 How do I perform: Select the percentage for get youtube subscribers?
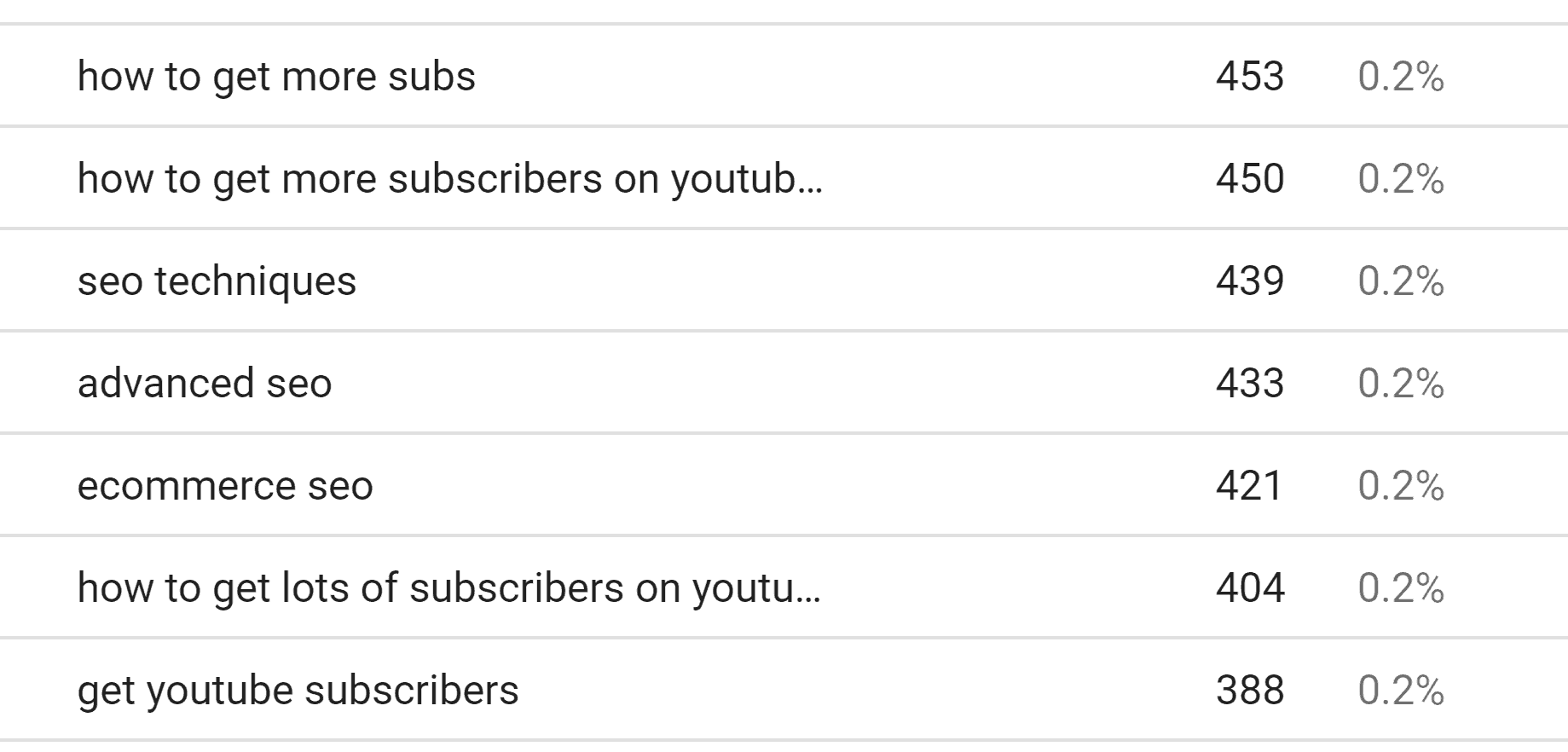click(x=1401, y=691)
